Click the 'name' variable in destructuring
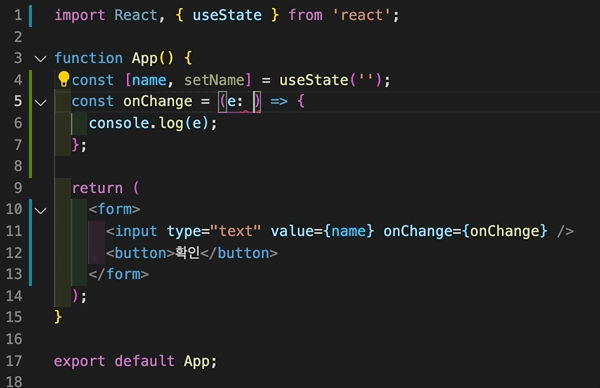 pyautogui.click(x=149, y=80)
